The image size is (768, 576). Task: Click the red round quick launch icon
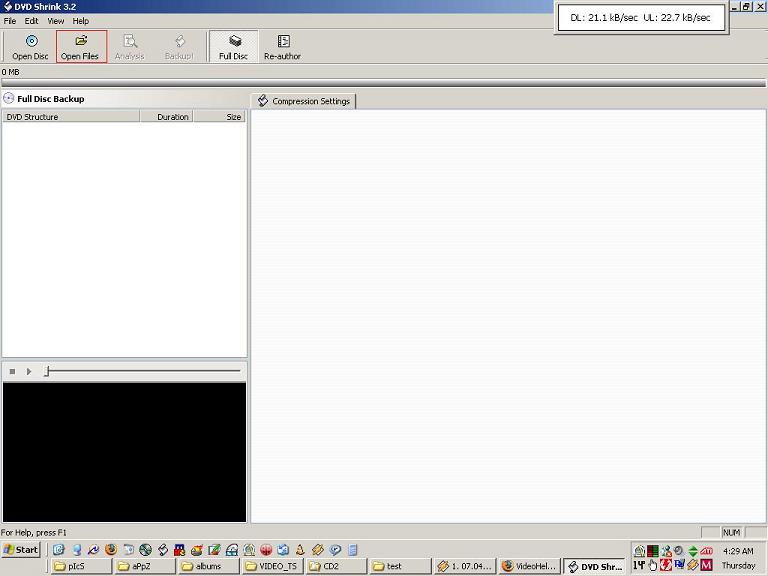click(266, 550)
